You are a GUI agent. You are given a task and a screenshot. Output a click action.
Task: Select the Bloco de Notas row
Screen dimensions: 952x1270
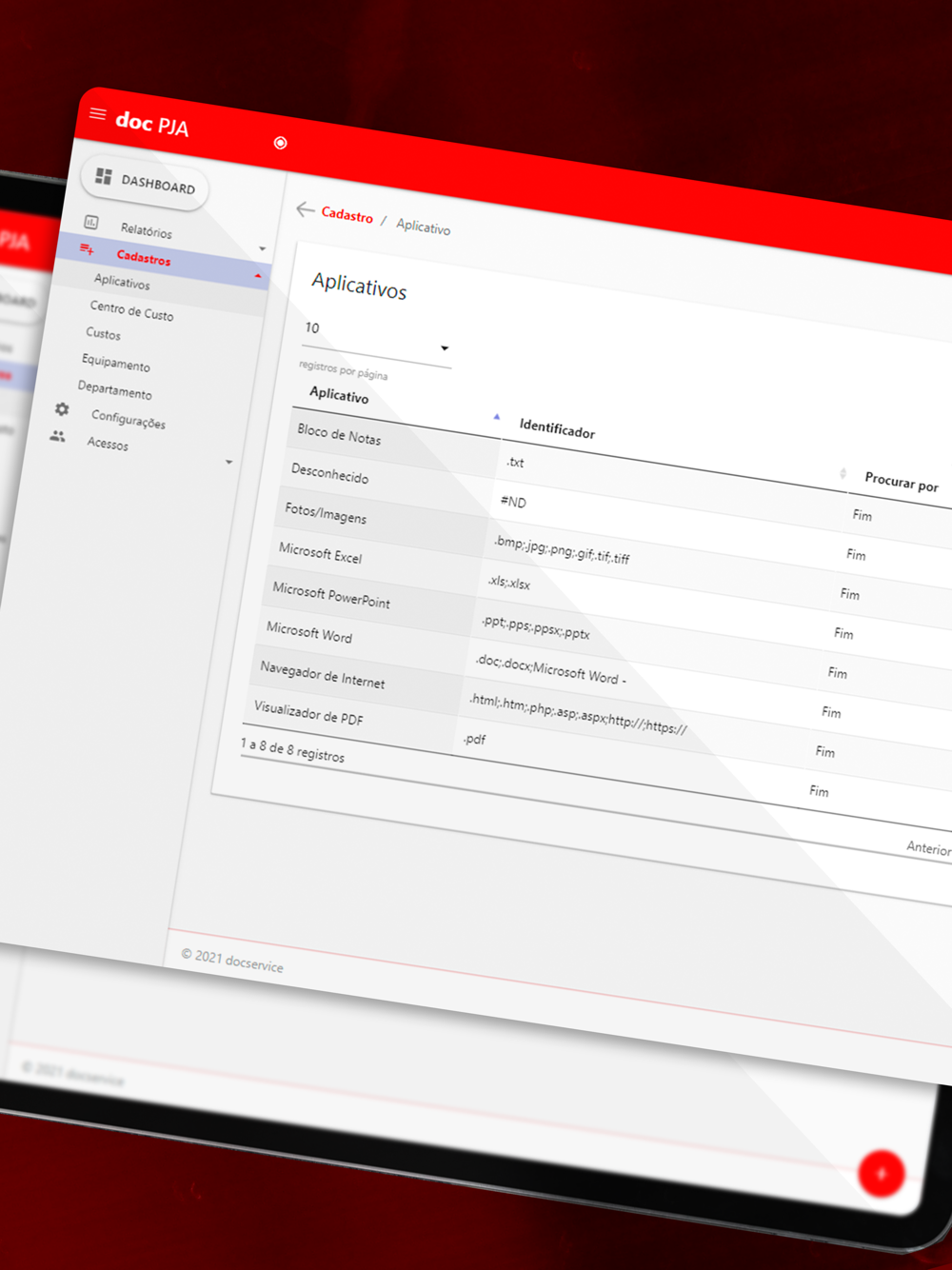339,436
